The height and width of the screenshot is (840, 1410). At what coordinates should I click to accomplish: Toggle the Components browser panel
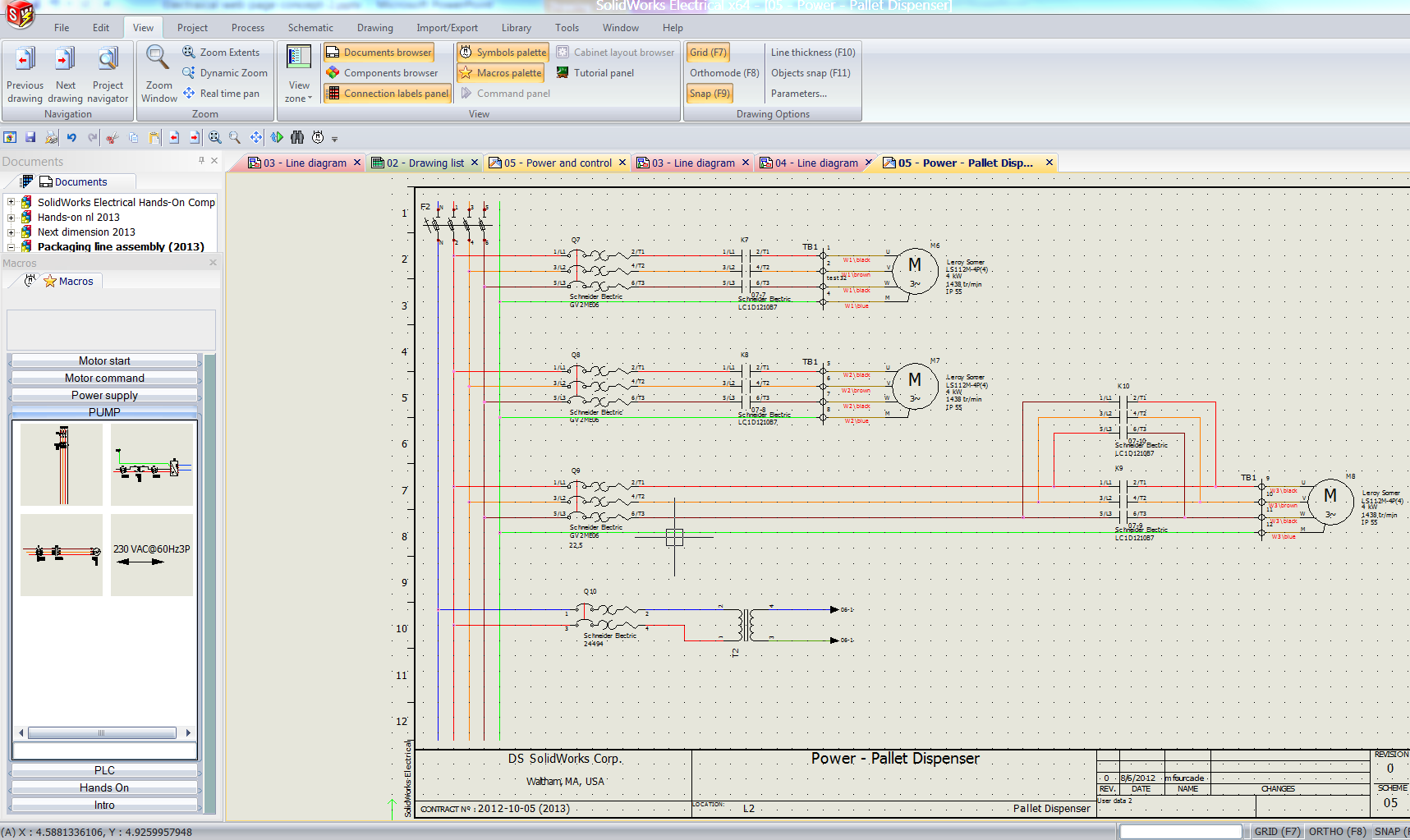click(x=382, y=72)
